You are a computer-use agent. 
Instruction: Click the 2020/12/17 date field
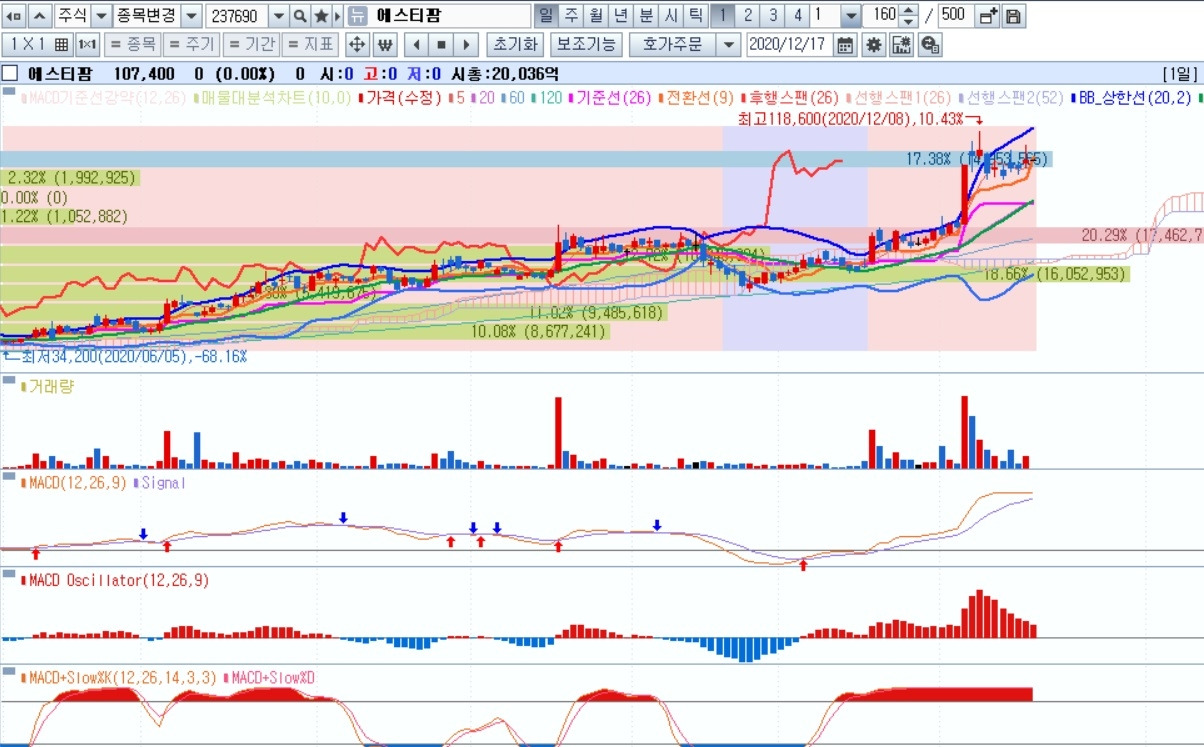(789, 45)
